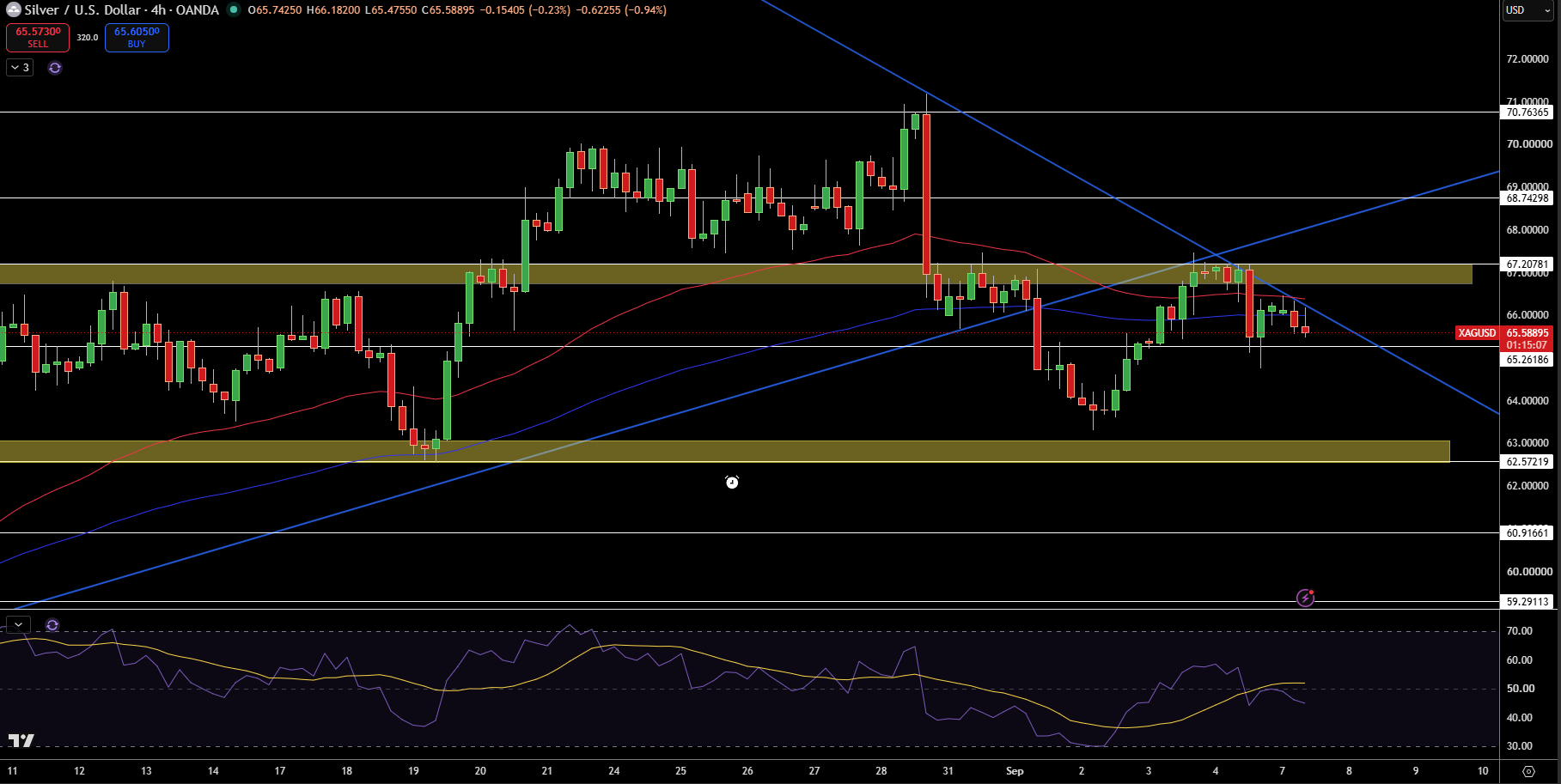Click the 30.00 level on RSI scale
The width and height of the screenshot is (1561, 784).
pyautogui.click(x=1520, y=746)
